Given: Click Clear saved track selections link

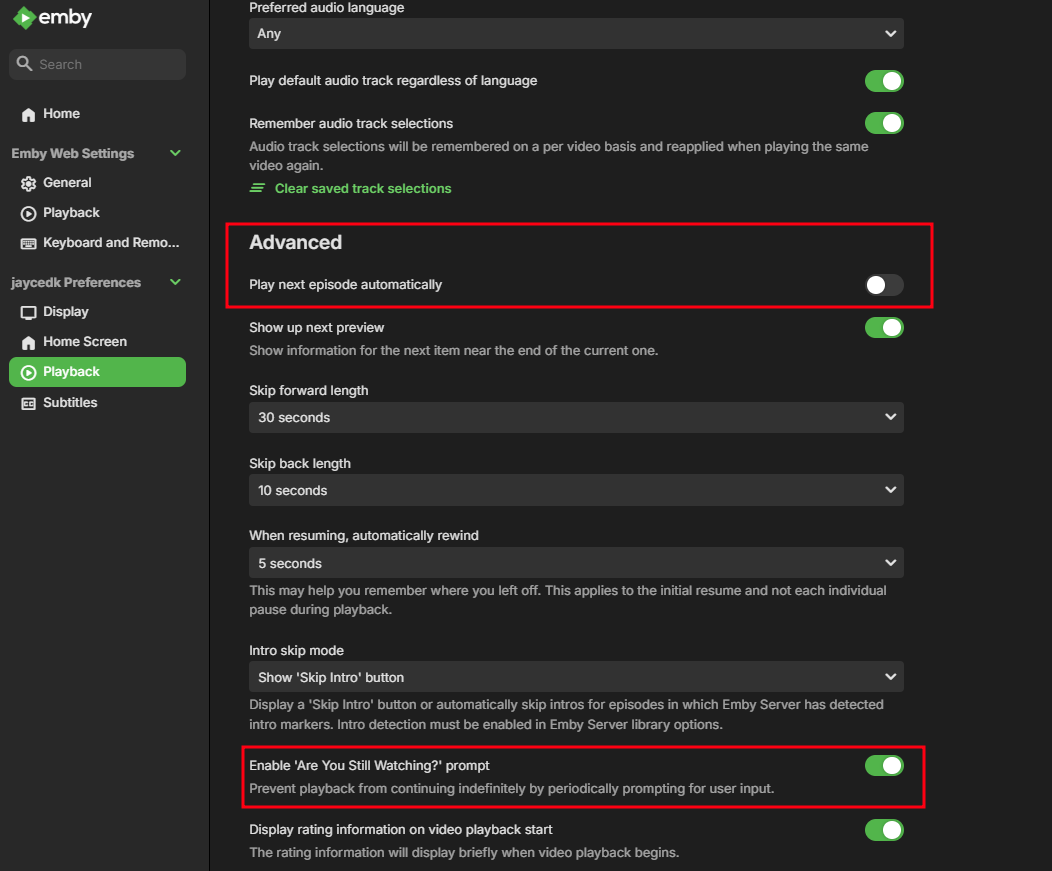Looking at the screenshot, I should point(362,189).
